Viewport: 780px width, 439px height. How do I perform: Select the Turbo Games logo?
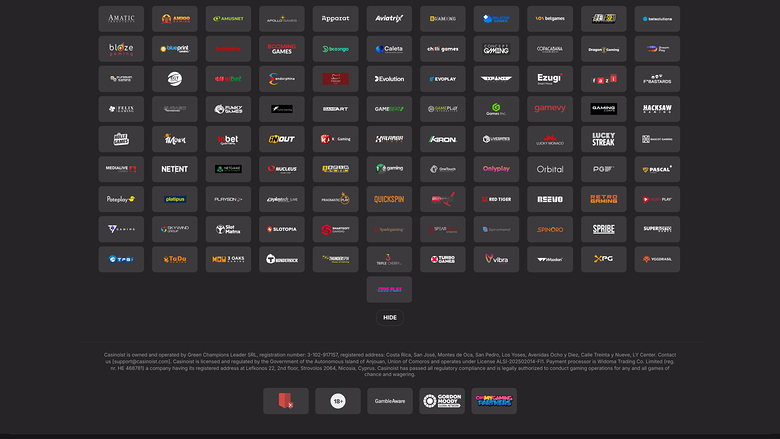(x=443, y=259)
